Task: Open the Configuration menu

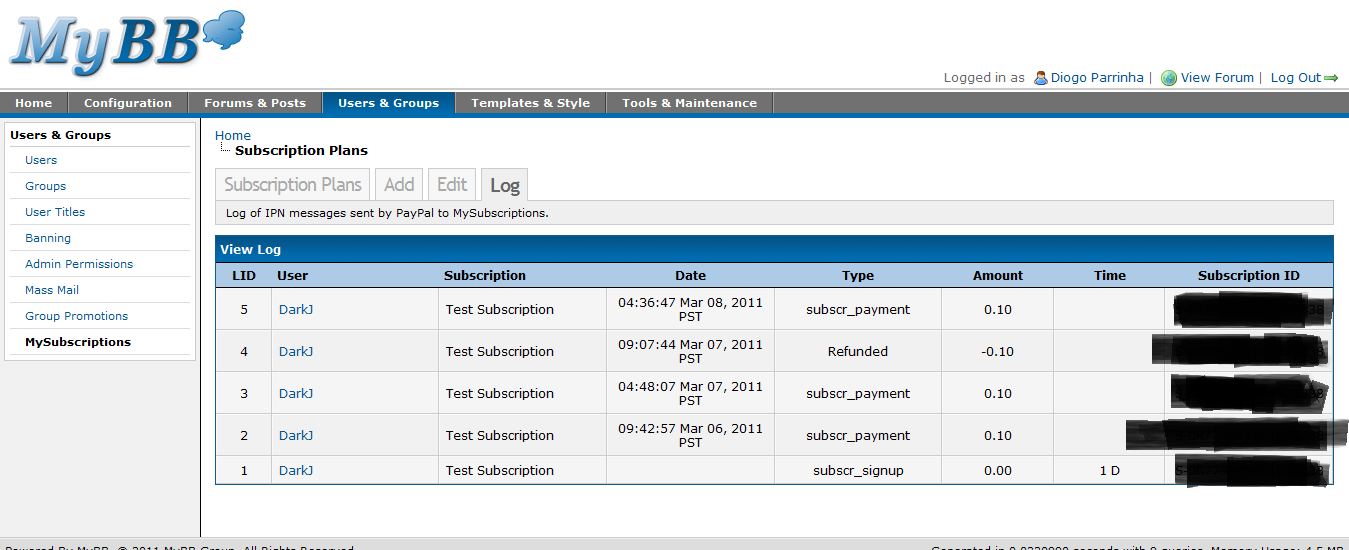Action: (127, 103)
